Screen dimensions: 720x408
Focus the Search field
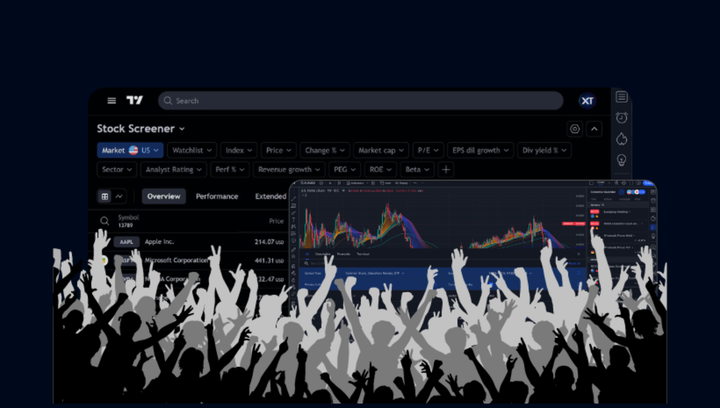click(x=360, y=101)
